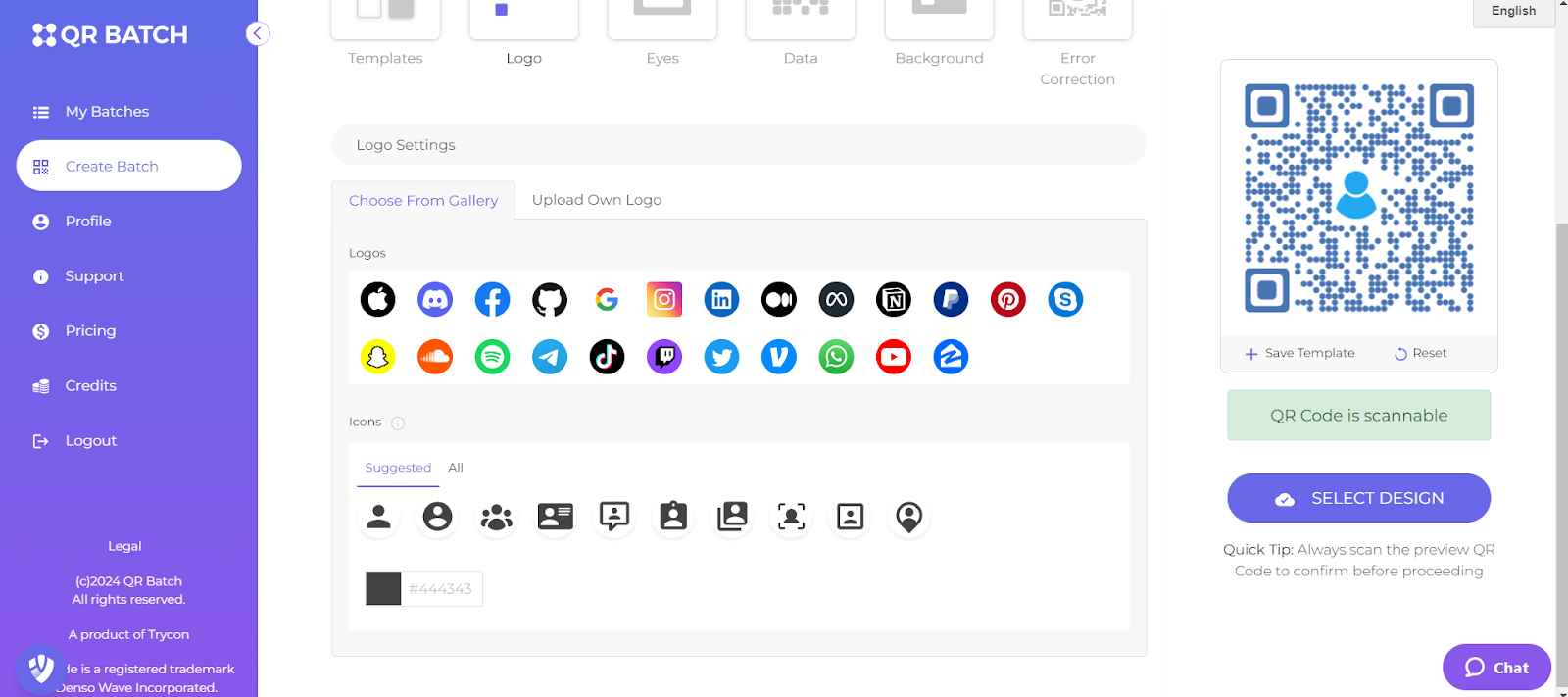Open the Error Correction design step
The image size is (1568, 697).
(1077, 44)
